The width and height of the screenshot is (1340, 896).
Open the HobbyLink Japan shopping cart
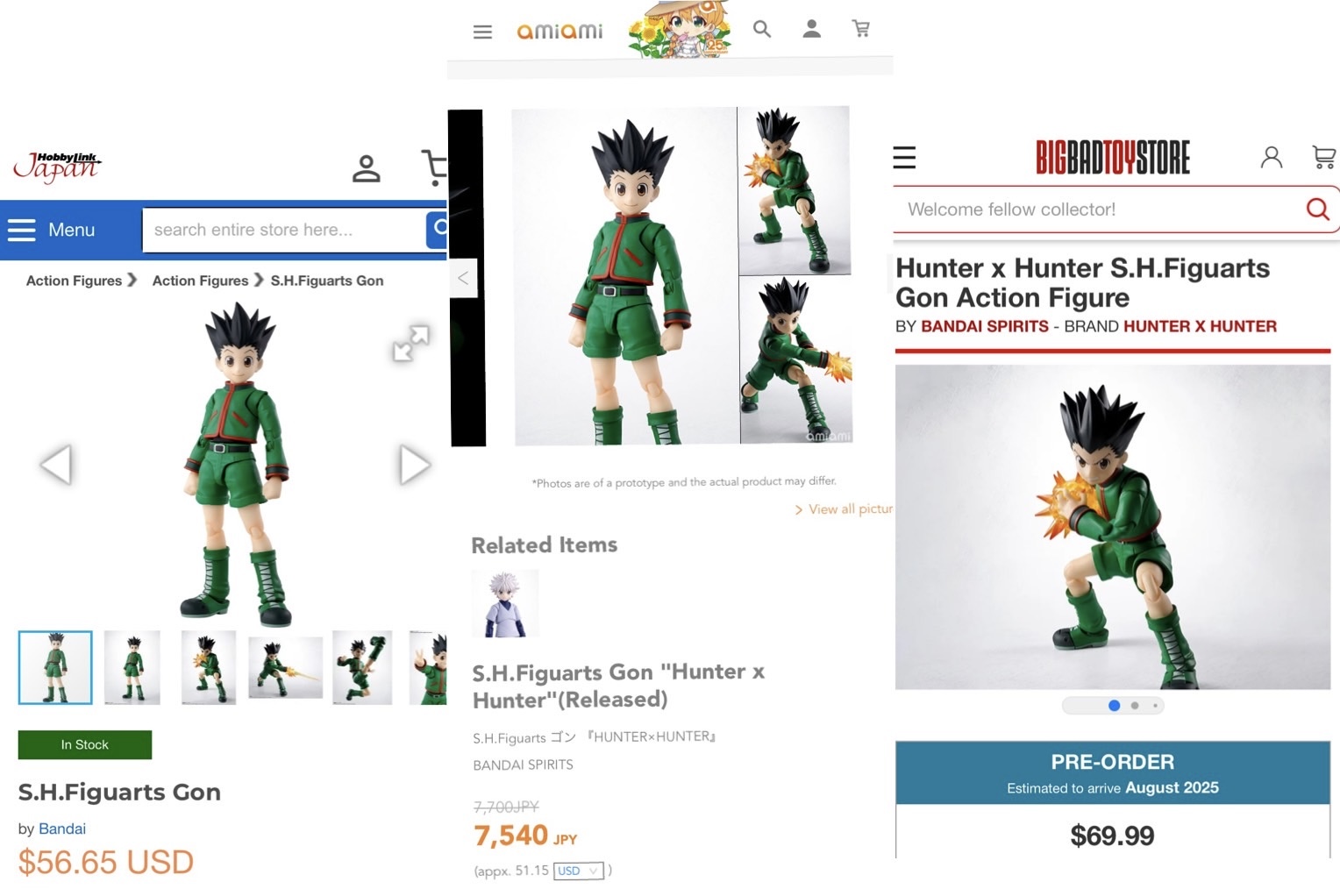coord(435,168)
